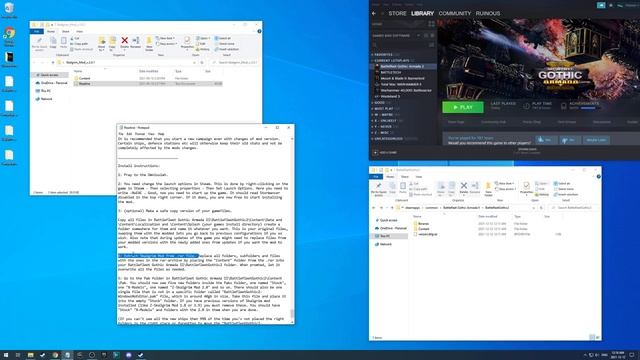Select Battlefleet Gothic: Armada 2 in Steam library list

coord(402,66)
